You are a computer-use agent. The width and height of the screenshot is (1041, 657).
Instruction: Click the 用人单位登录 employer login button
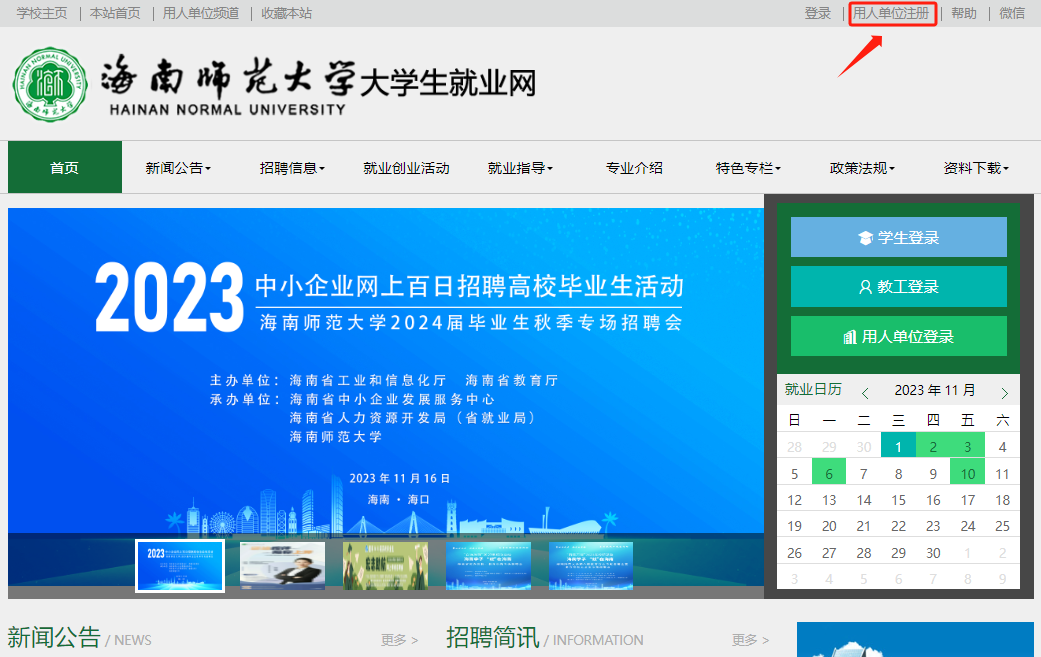click(898, 337)
